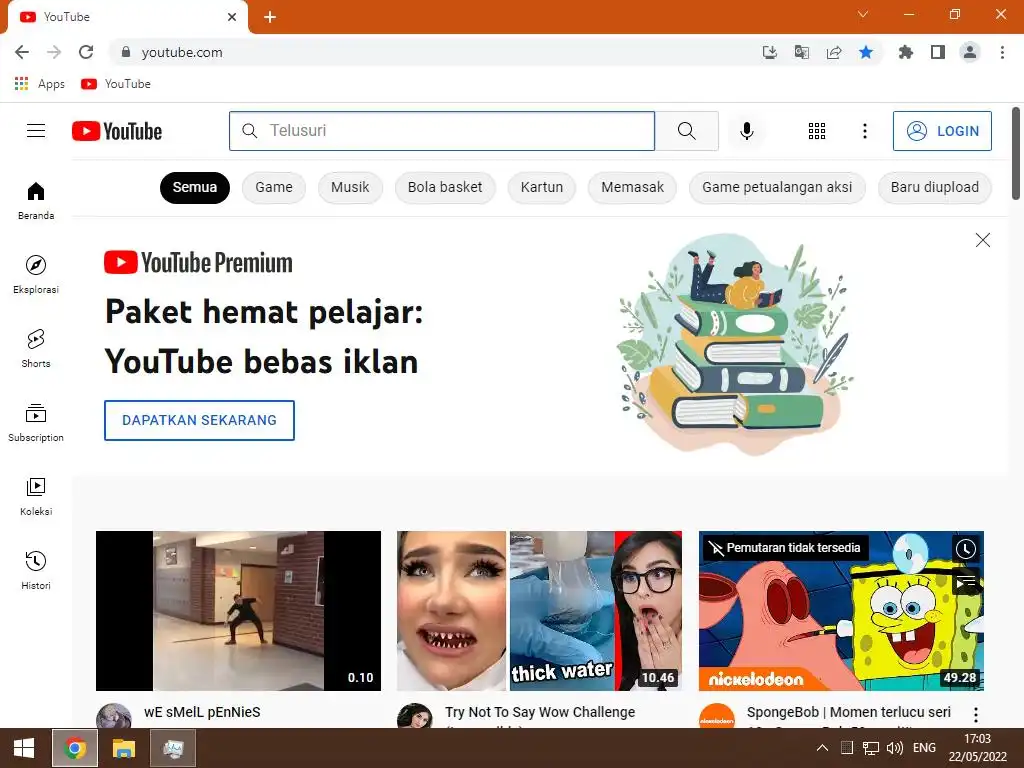Click the YouTube logo in header
1024x768 pixels.
tap(117, 131)
